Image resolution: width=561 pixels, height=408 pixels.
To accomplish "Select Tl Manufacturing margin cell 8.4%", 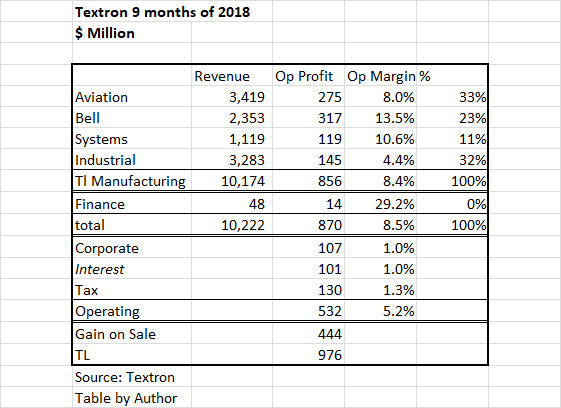I will [381, 181].
